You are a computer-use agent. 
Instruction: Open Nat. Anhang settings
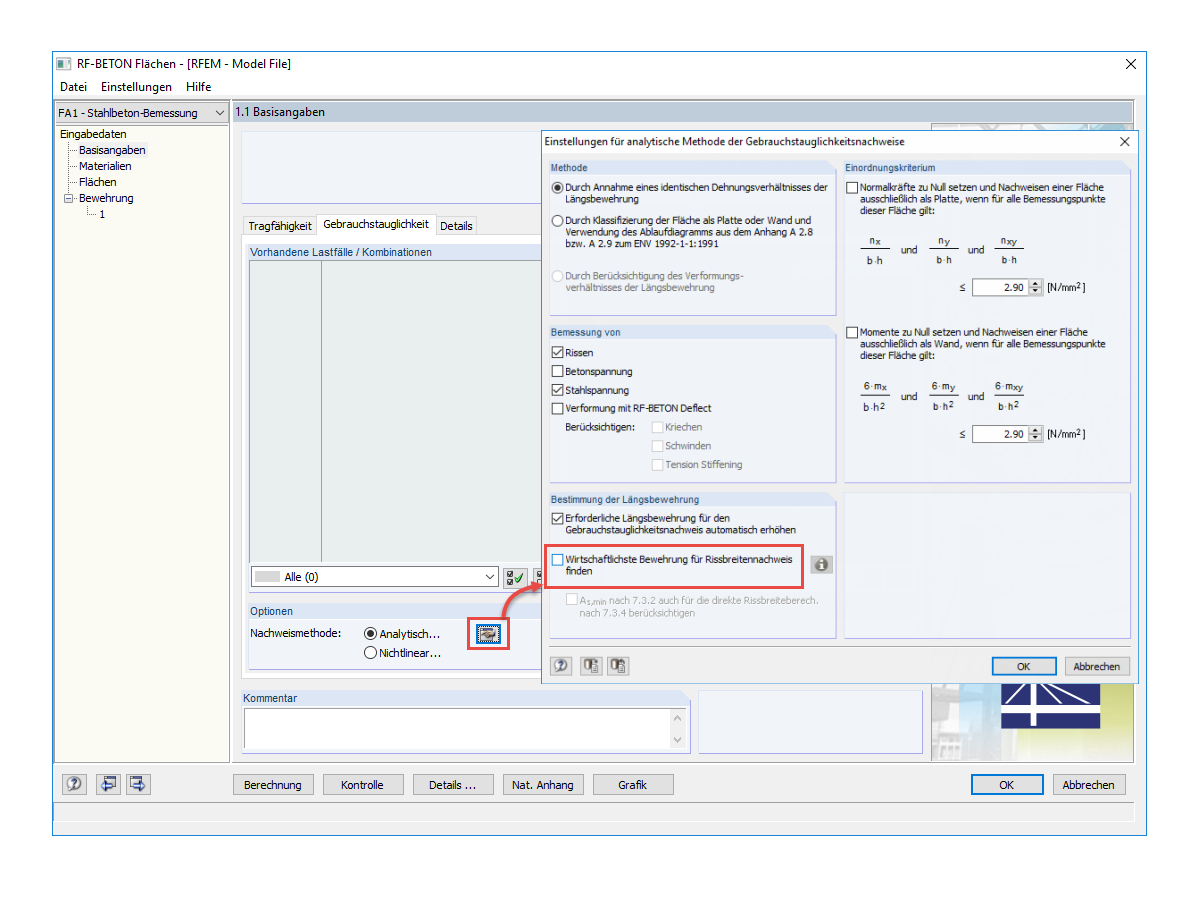(x=543, y=785)
